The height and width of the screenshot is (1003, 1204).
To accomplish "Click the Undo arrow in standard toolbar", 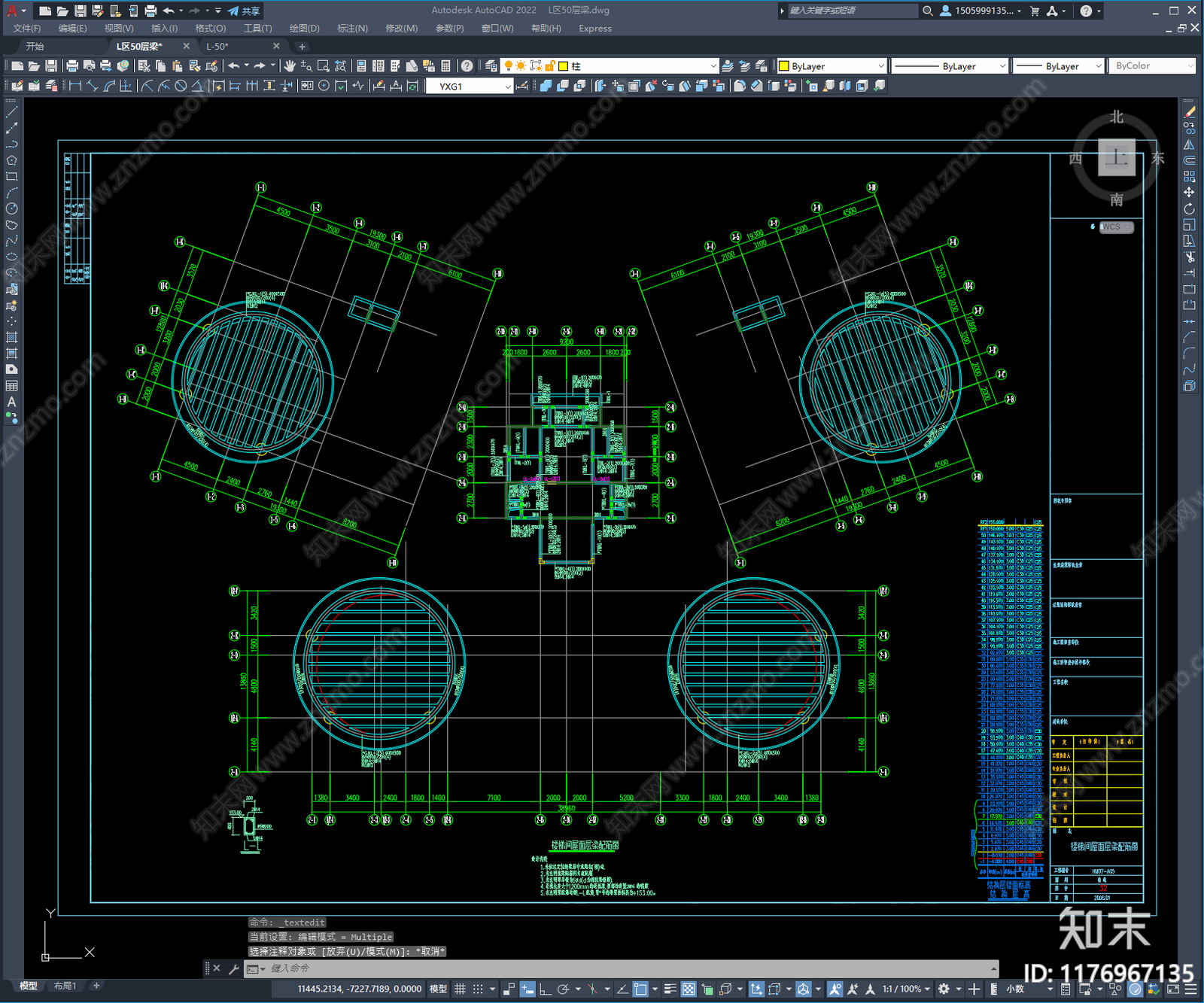I will point(234,66).
